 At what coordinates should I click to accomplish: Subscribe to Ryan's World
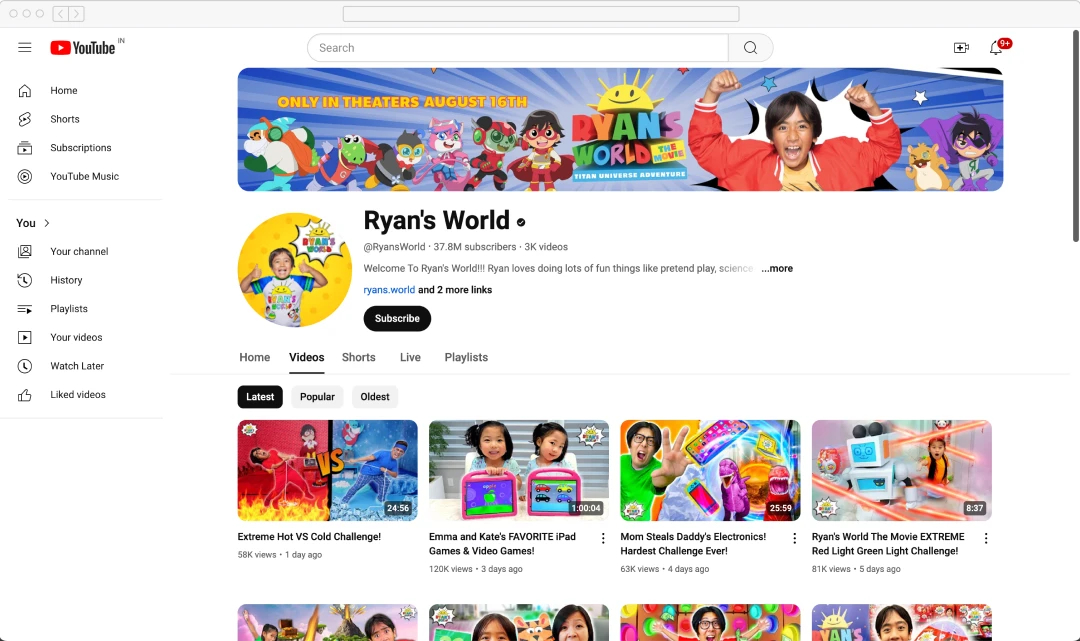(x=397, y=318)
